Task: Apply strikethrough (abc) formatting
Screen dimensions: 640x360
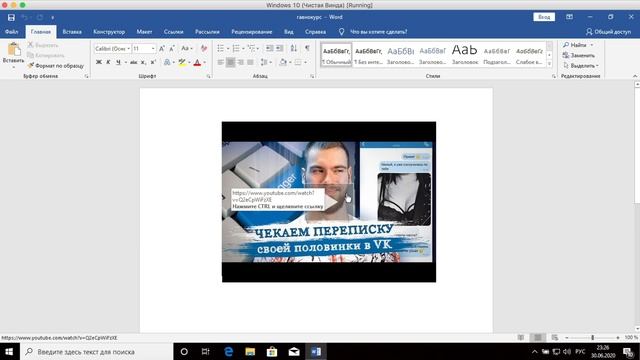Action: [133, 62]
